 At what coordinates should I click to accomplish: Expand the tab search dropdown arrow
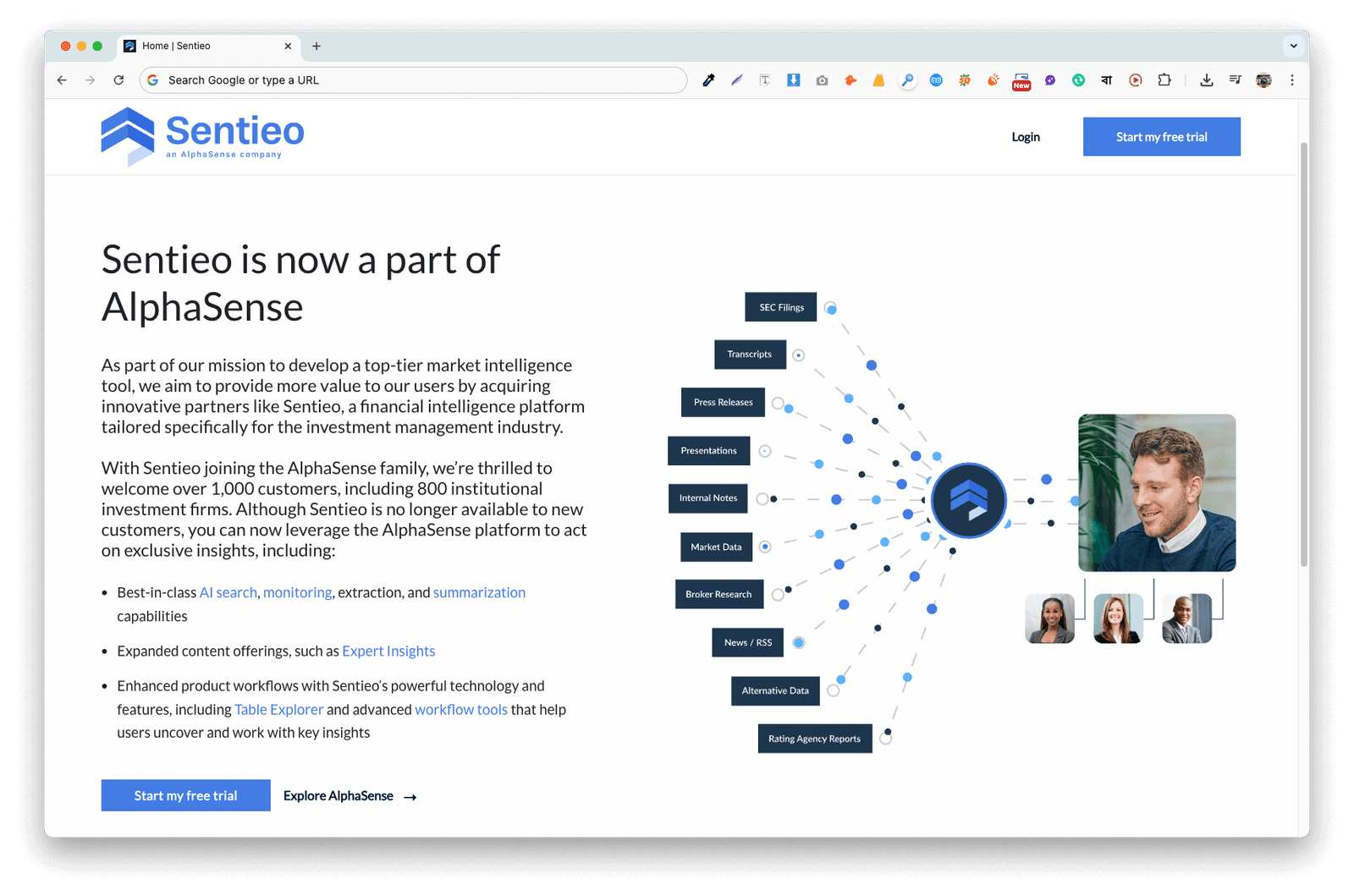point(1293,46)
